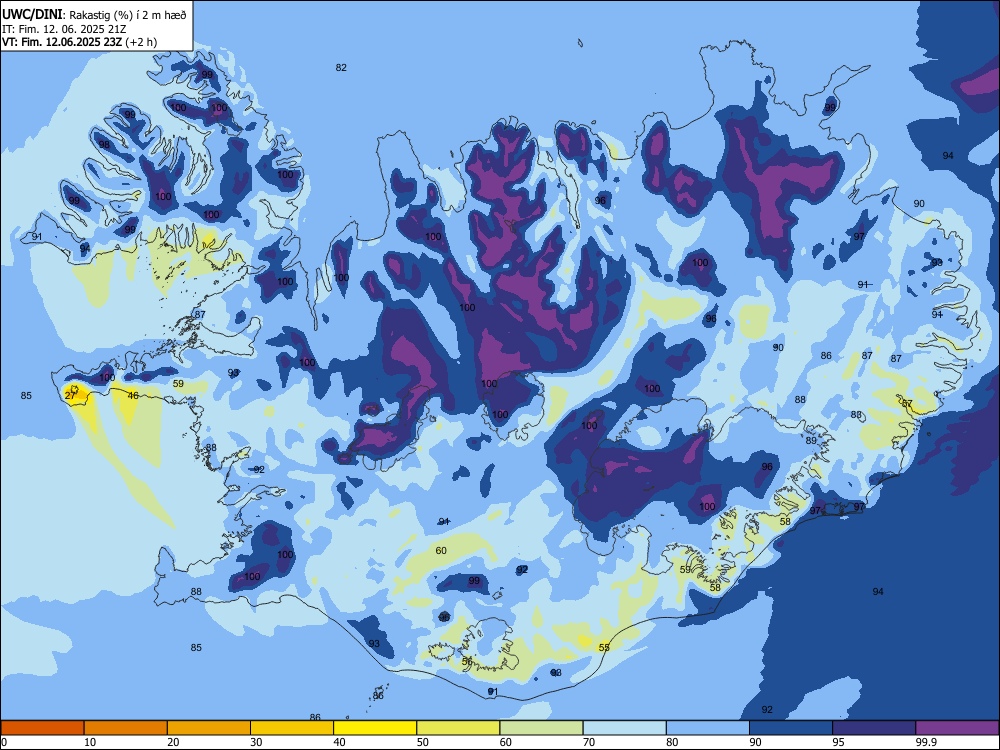Click the legend tick label '20'

[x=173, y=742]
